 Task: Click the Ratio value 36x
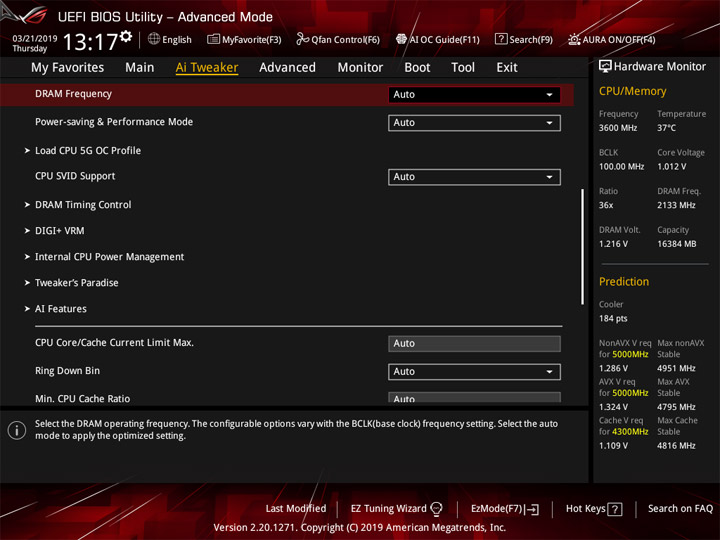pyautogui.click(x=606, y=205)
